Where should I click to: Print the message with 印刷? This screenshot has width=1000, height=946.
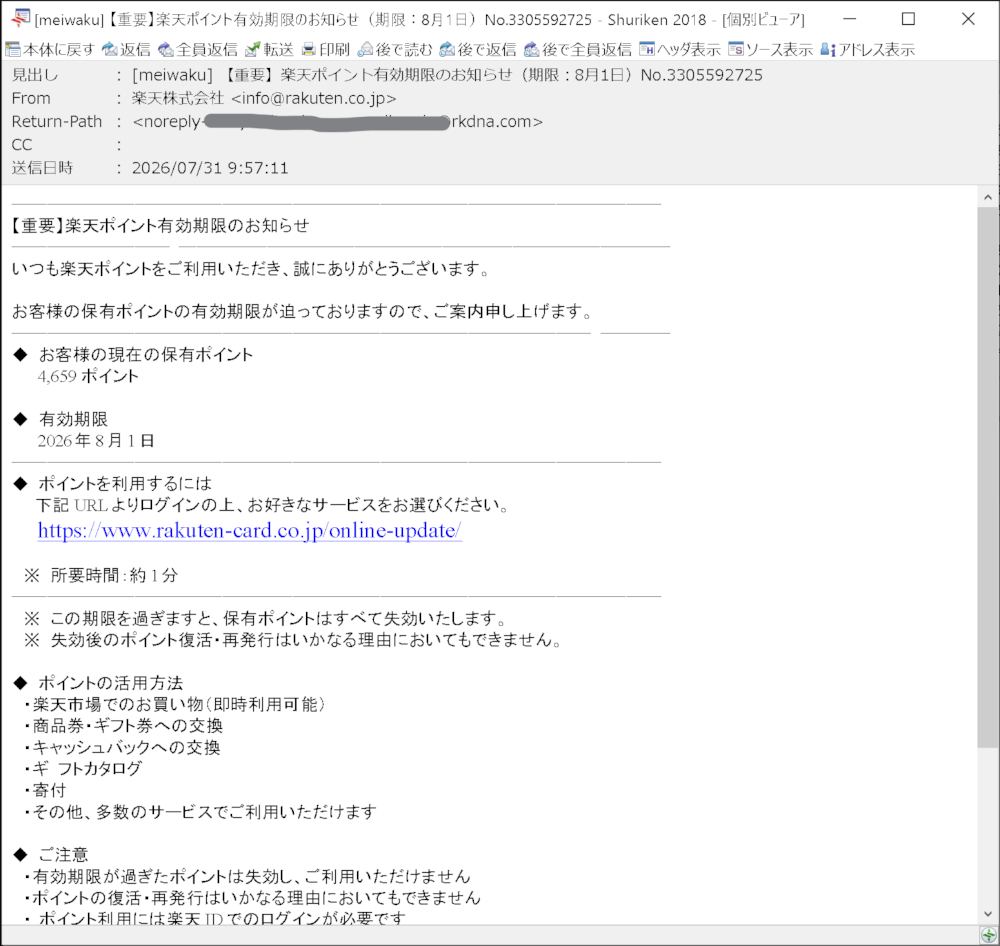[326, 49]
